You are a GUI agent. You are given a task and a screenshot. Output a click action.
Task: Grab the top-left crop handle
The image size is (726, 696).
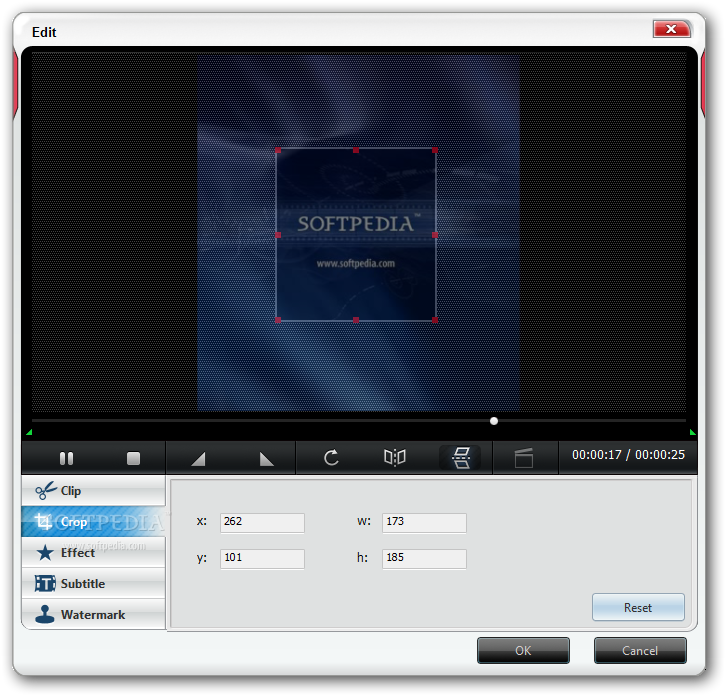click(x=278, y=150)
